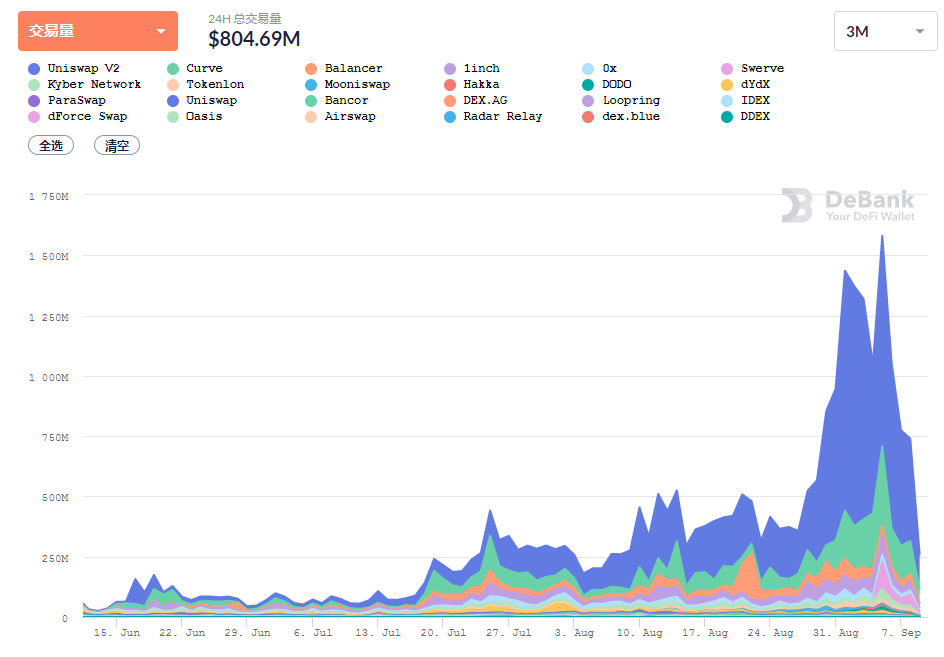Click the chart peak near 7. Sep

click(x=882, y=236)
